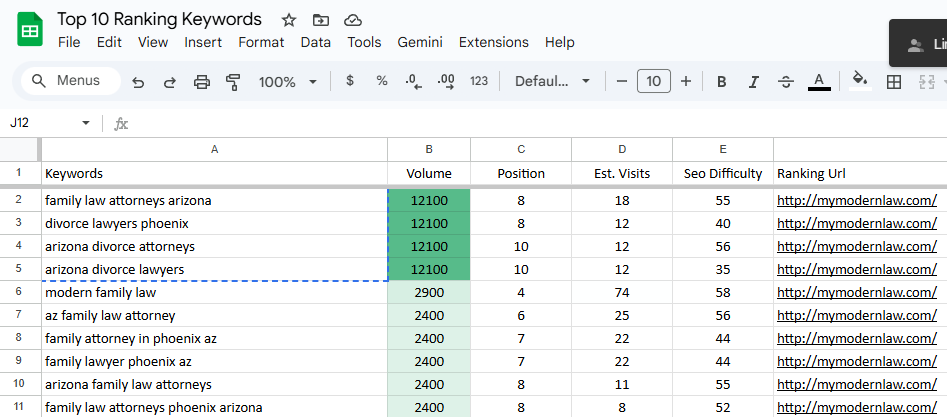
Task: Open the Help menu
Action: pos(559,42)
